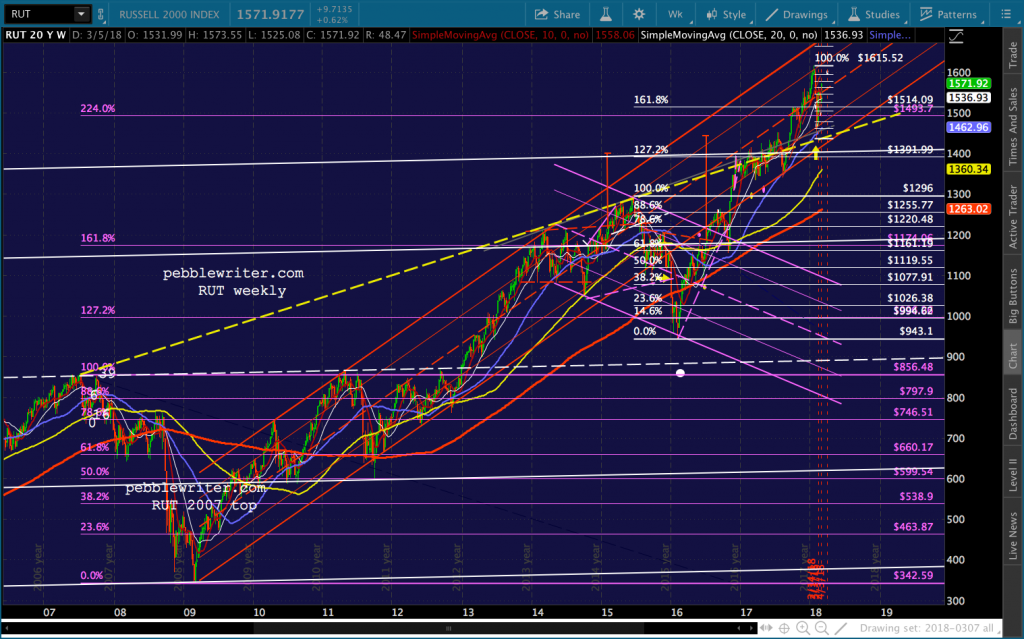Screen dimensions: 1024x639
Task: Open the Dashboard sidebar tab
Action: pos(1013,412)
